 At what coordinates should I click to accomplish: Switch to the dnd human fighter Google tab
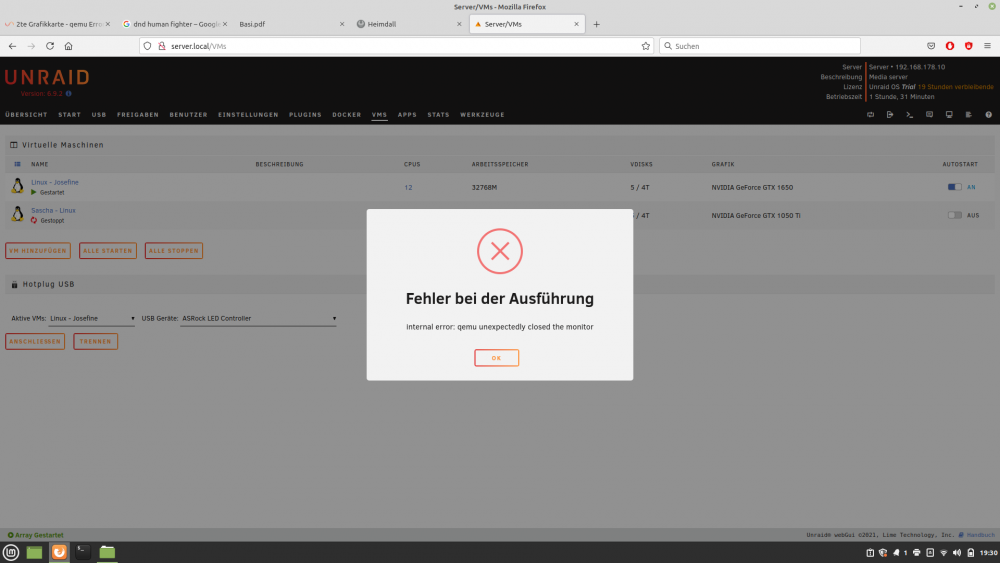click(x=173, y=24)
